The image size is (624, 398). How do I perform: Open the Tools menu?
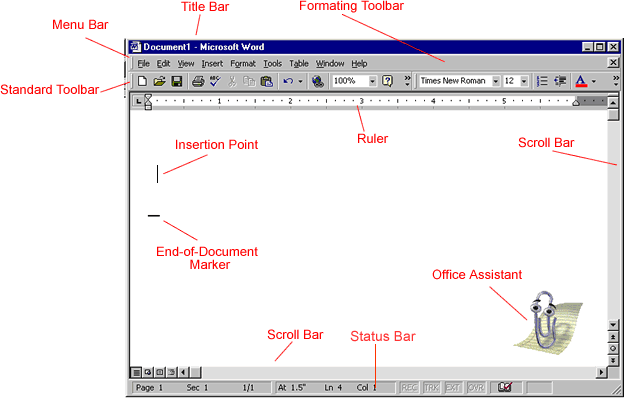tap(273, 64)
